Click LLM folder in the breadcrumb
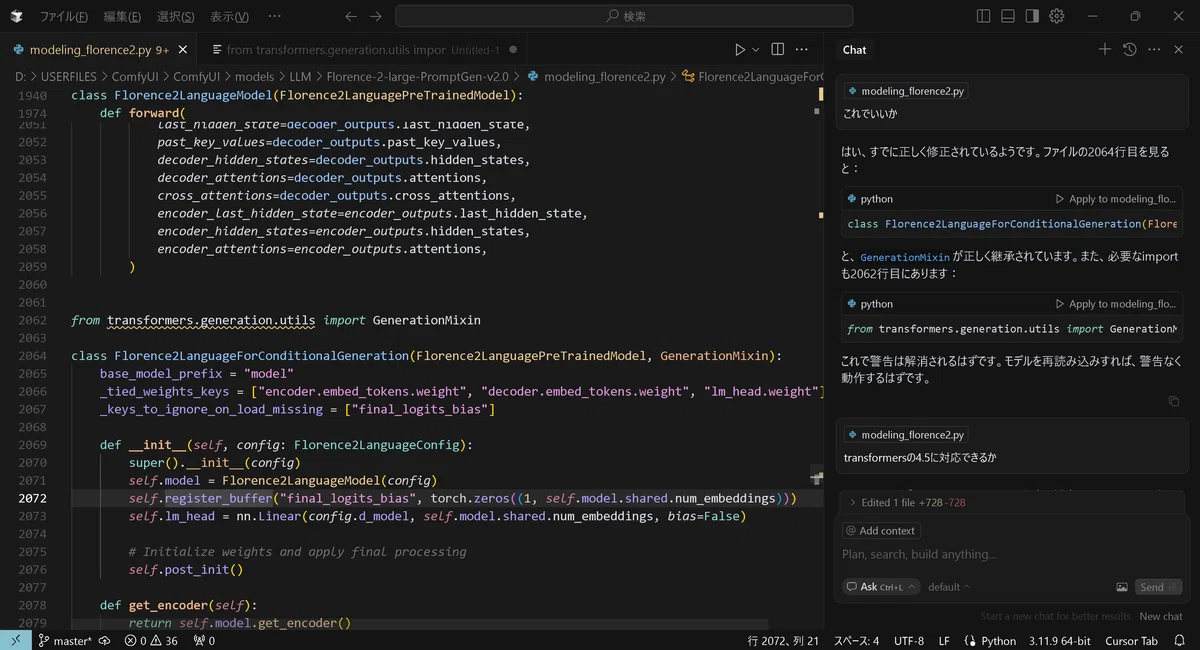Screen dimensions: 1200x650 301,76
